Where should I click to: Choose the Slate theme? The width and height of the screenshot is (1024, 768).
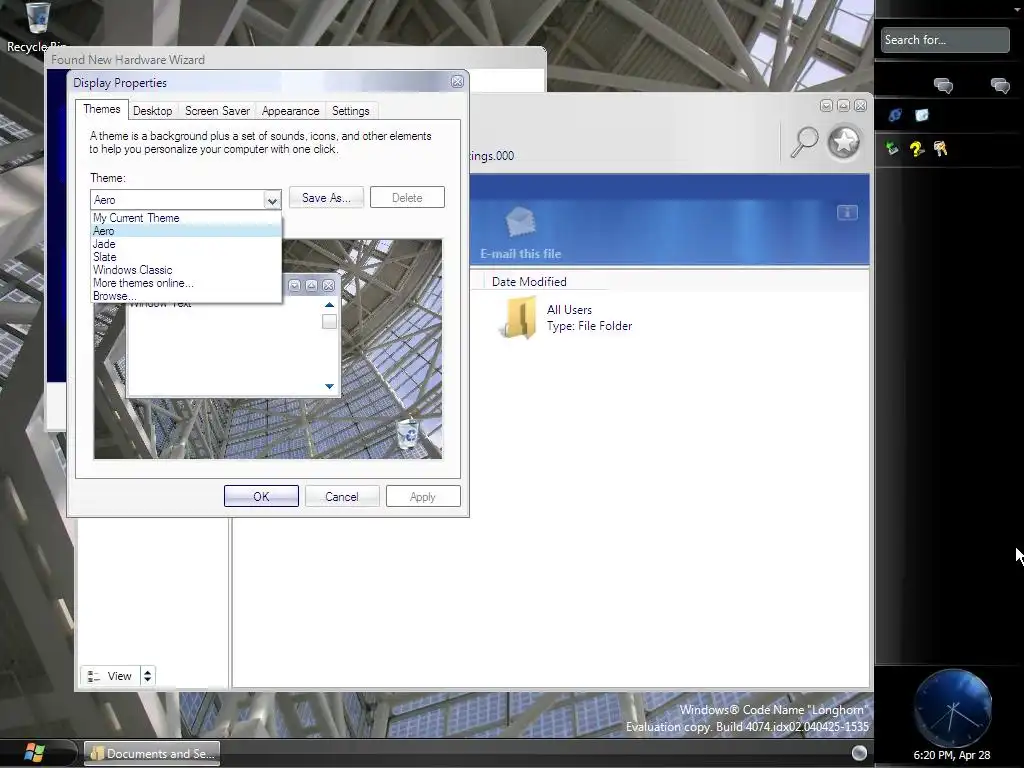coord(186,257)
